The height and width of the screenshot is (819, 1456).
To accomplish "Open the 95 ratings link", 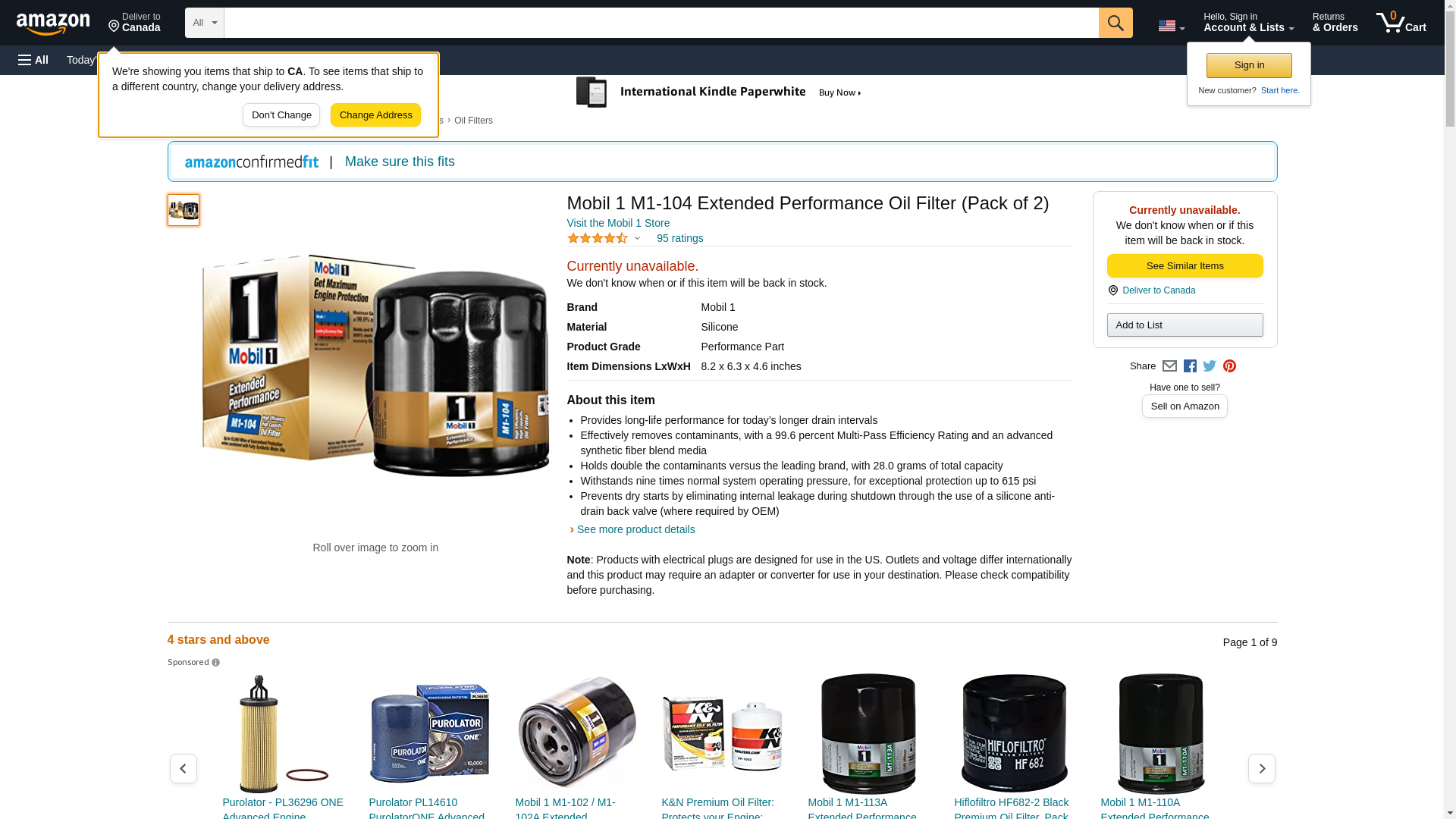I will [x=679, y=238].
